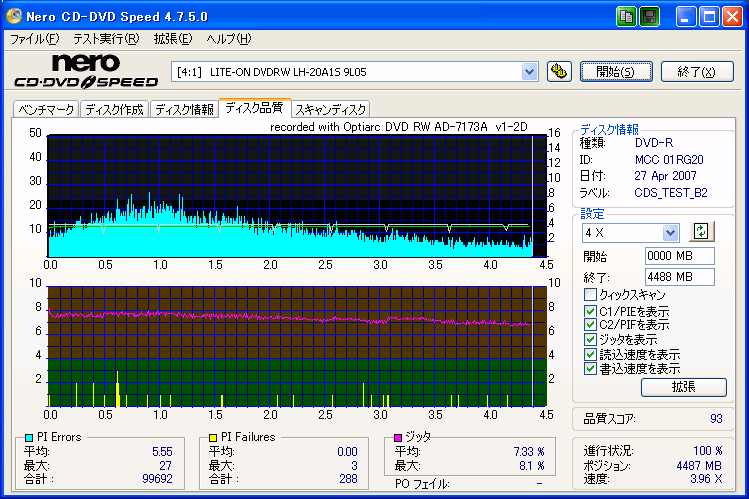This screenshot has height=499, width=749.
Task: Toggle the C1/PIEを表示 checkbox
Action: (x=590, y=311)
